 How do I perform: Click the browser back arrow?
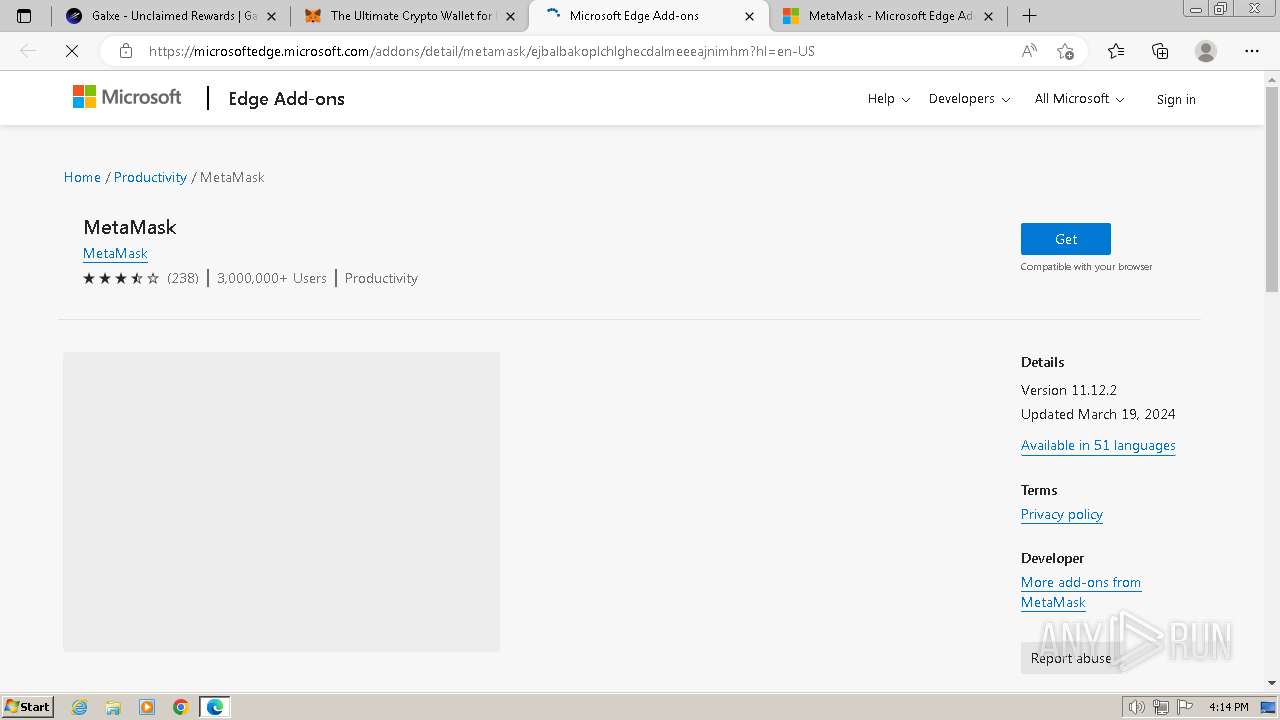click(28, 51)
